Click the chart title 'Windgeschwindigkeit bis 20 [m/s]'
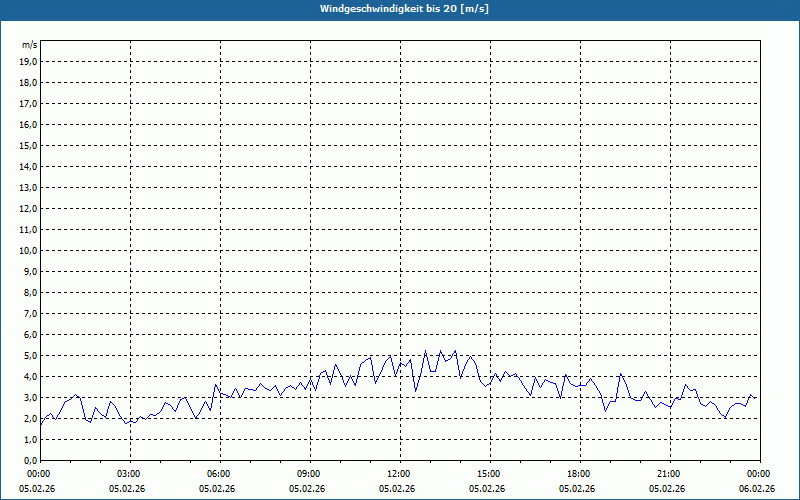Image resolution: width=800 pixels, height=500 pixels. coord(404,9)
